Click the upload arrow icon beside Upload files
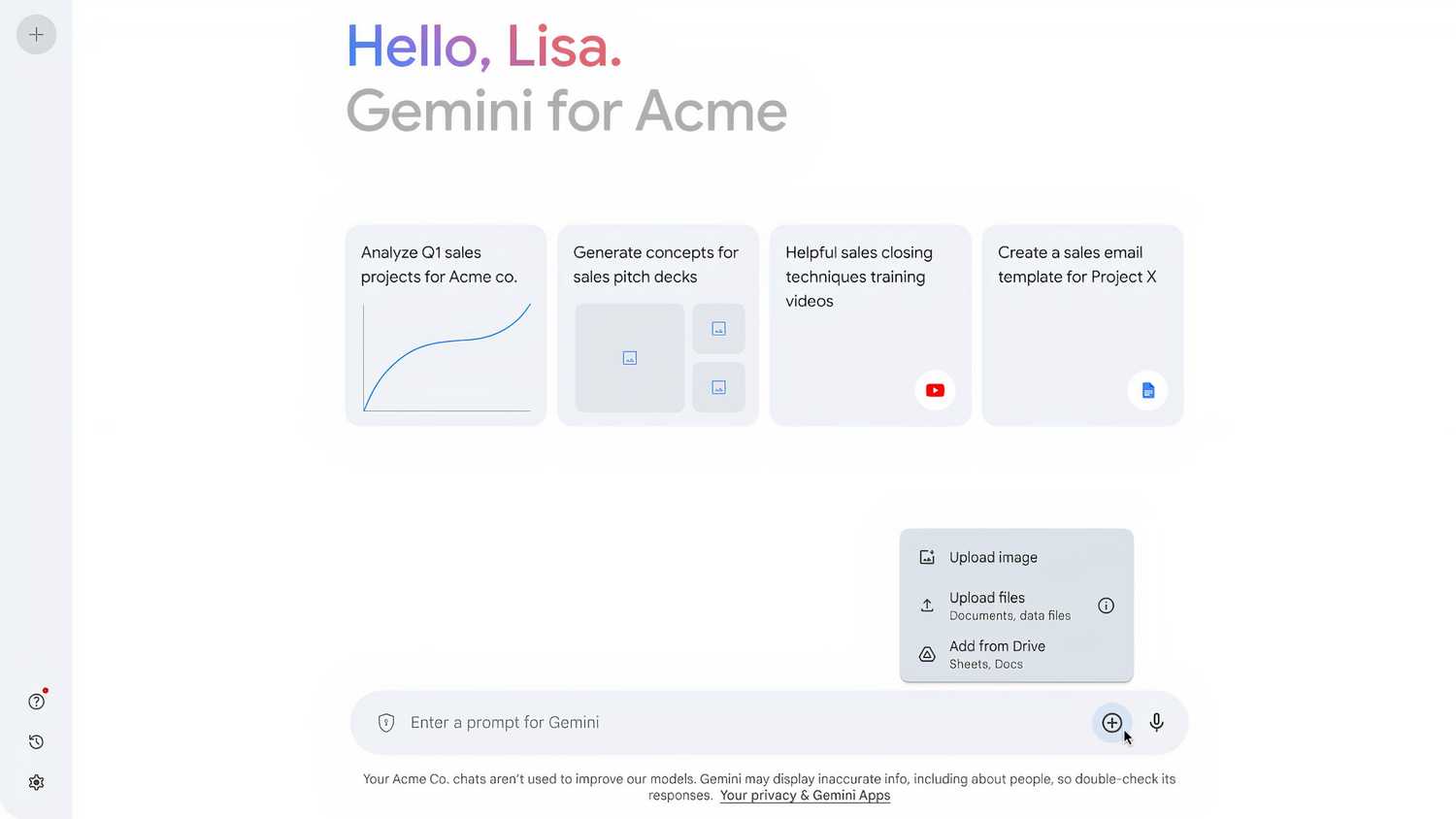 coord(927,606)
